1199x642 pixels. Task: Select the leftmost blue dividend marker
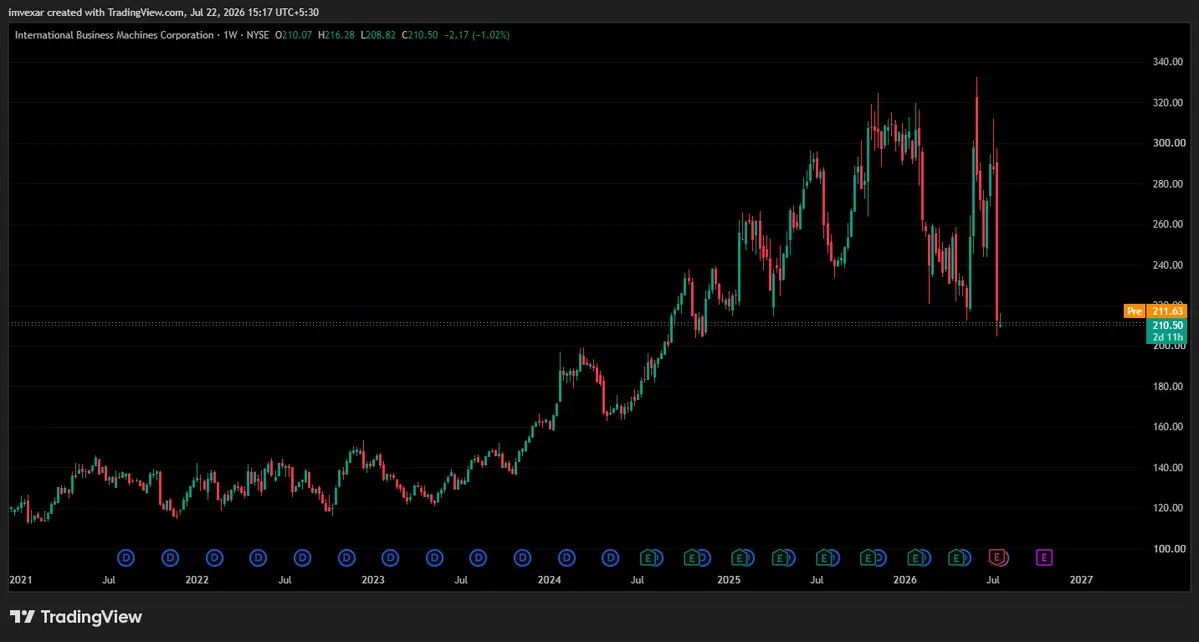pyautogui.click(x=126, y=558)
